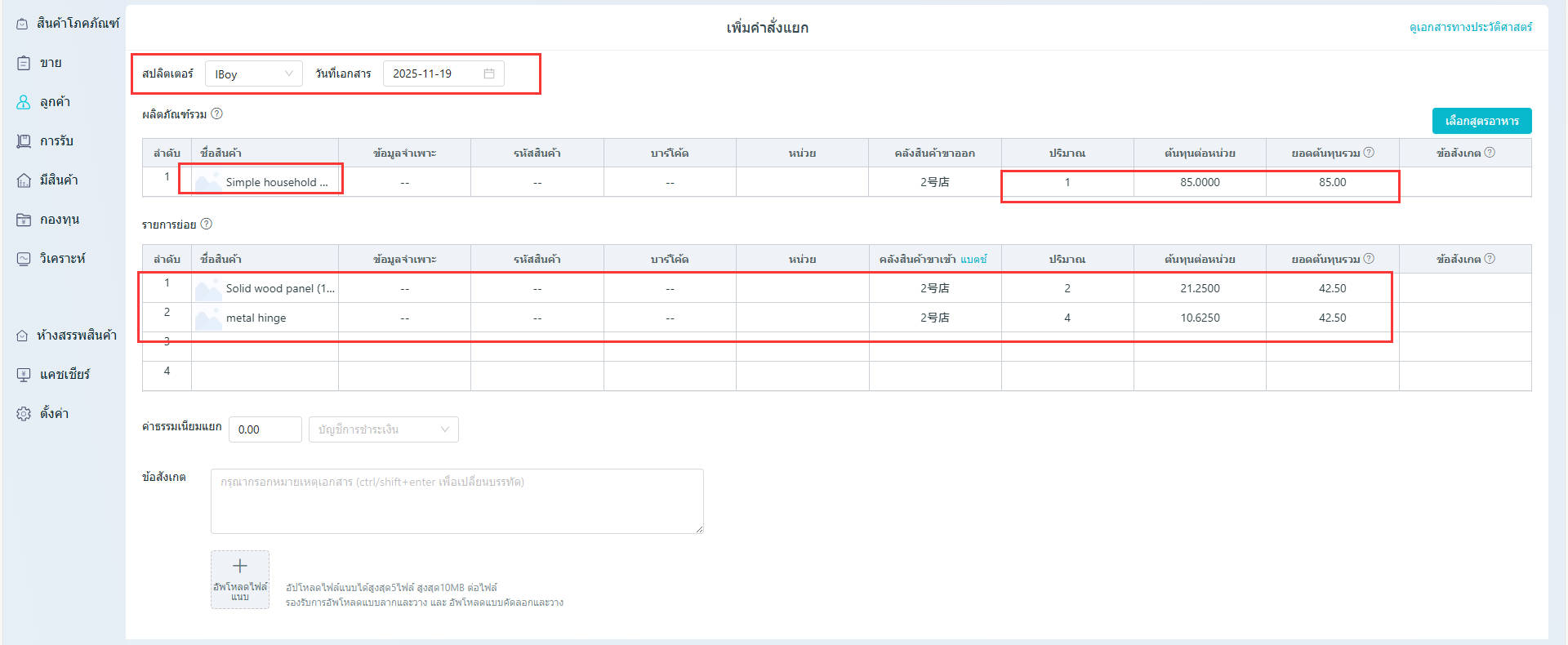
Task: Click the metal hinge product thumbnail
Action: [208, 318]
